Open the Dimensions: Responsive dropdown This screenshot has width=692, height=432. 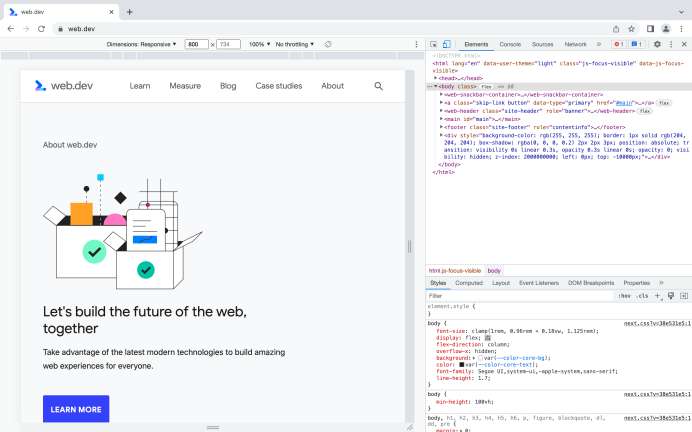click(x=141, y=44)
